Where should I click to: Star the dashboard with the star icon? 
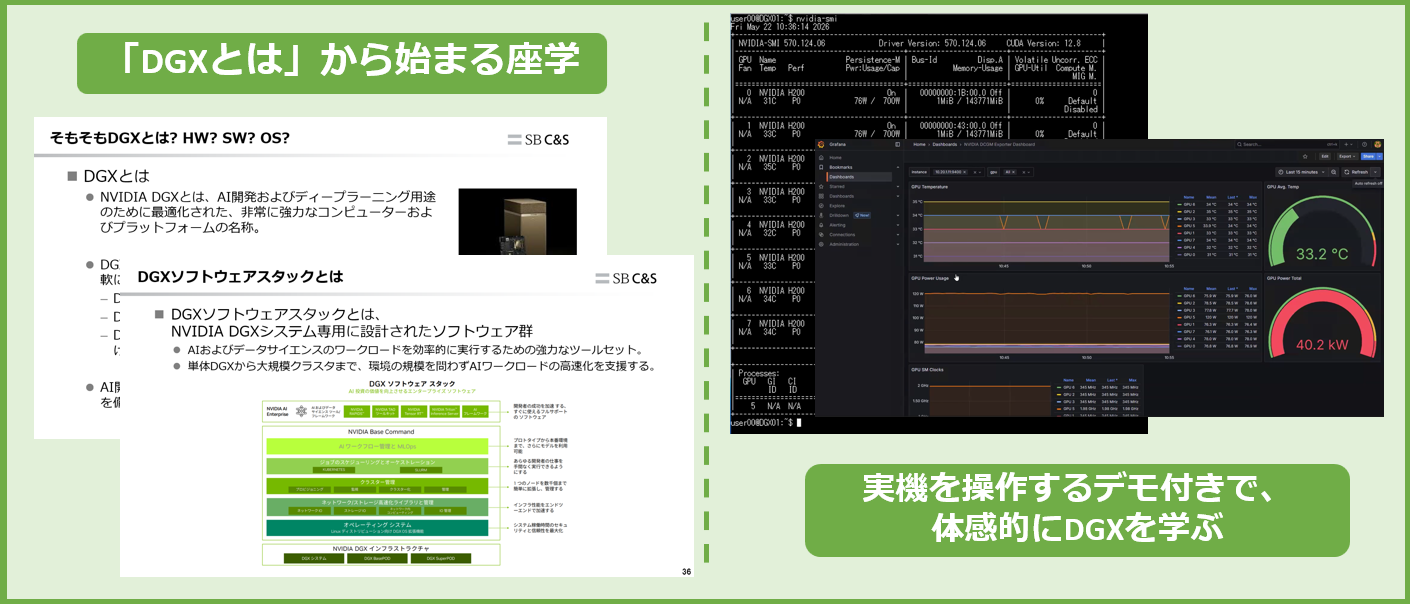(x=1305, y=156)
